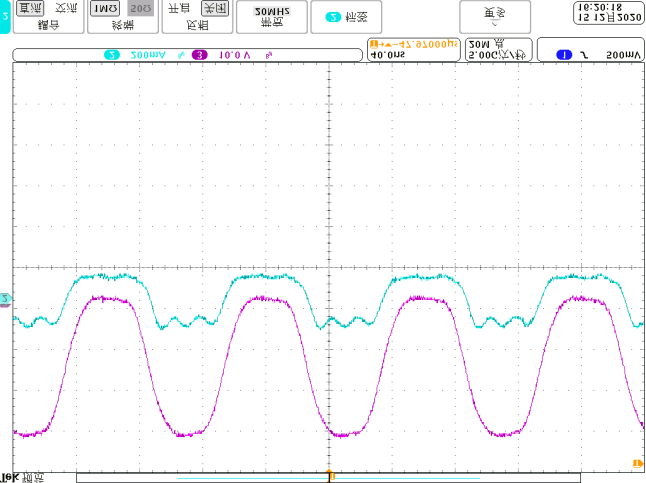The height and width of the screenshot is (483, 646).
Task: Click the 5.00GS/s sample rate readout
Action: pyautogui.click(x=498, y=56)
